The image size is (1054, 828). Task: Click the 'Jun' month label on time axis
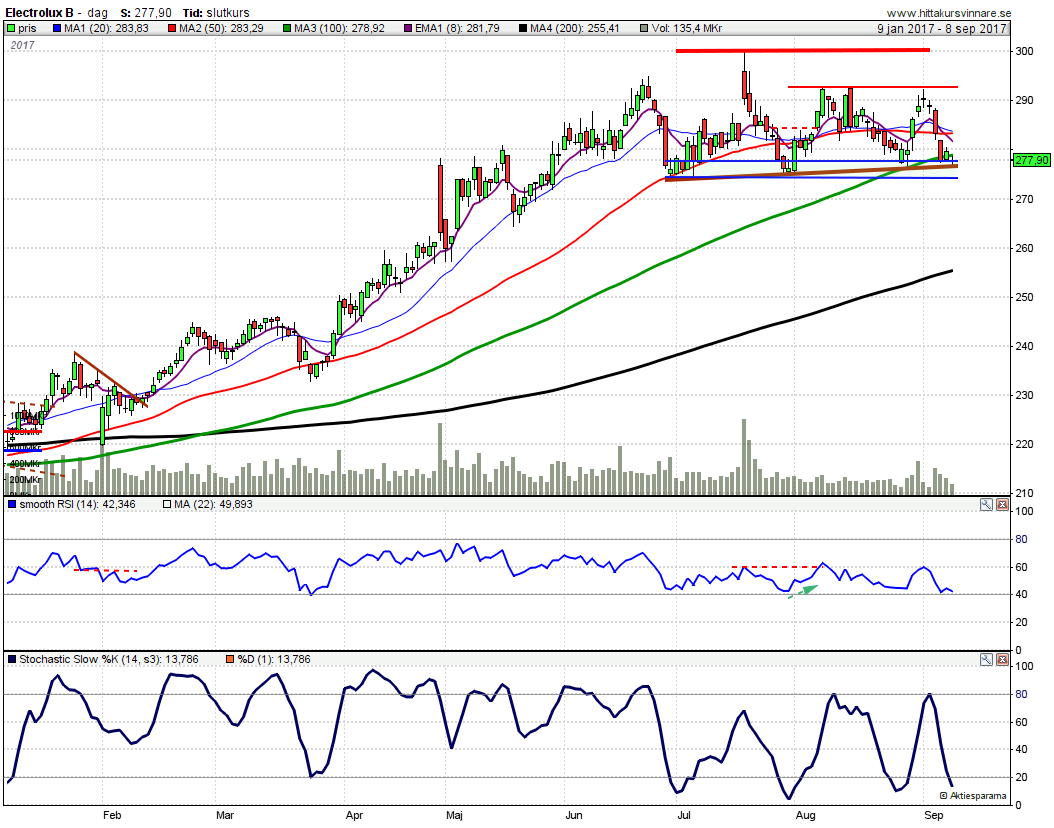coord(573,815)
